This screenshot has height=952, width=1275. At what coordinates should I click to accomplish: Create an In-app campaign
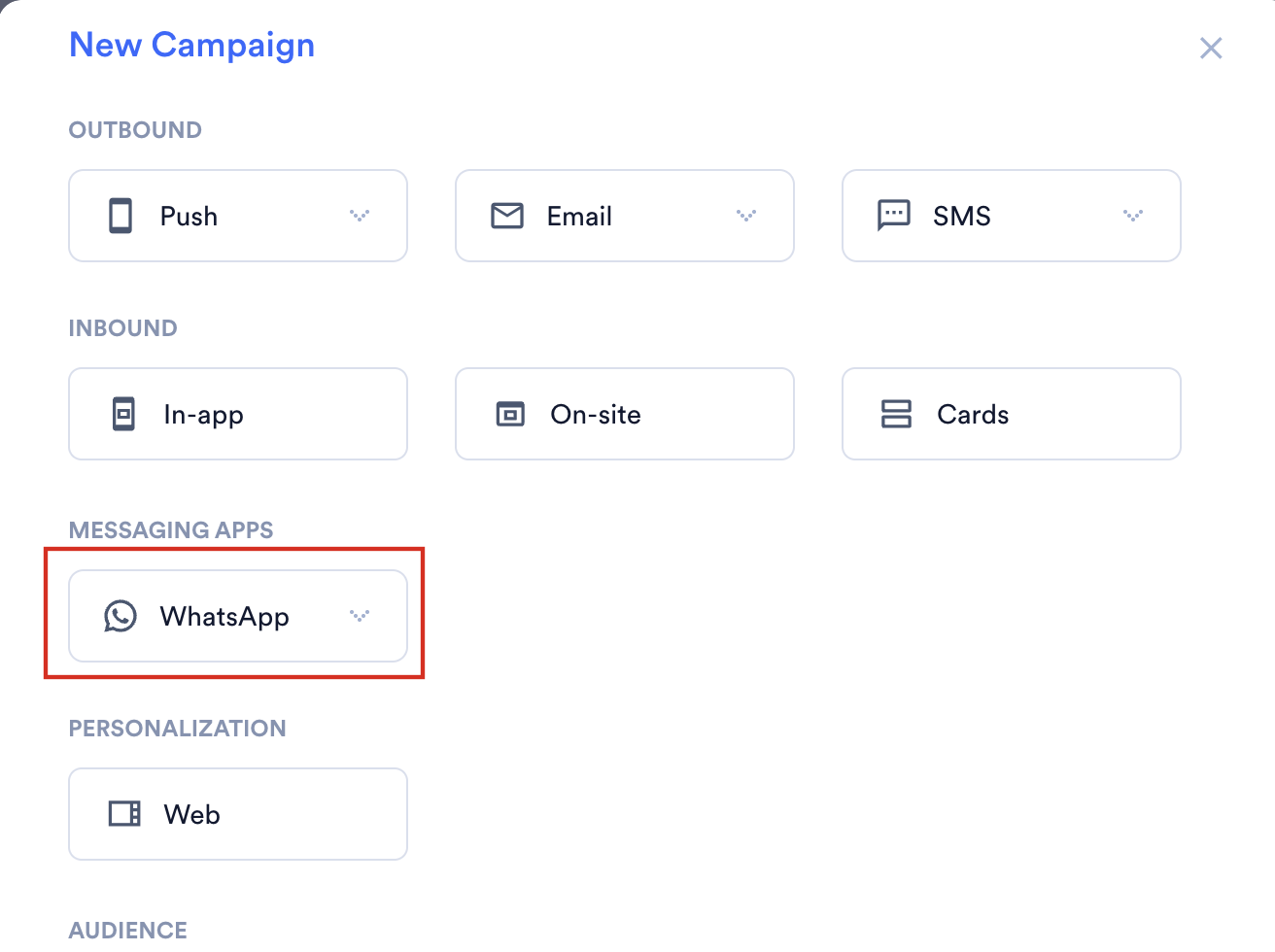coord(238,414)
